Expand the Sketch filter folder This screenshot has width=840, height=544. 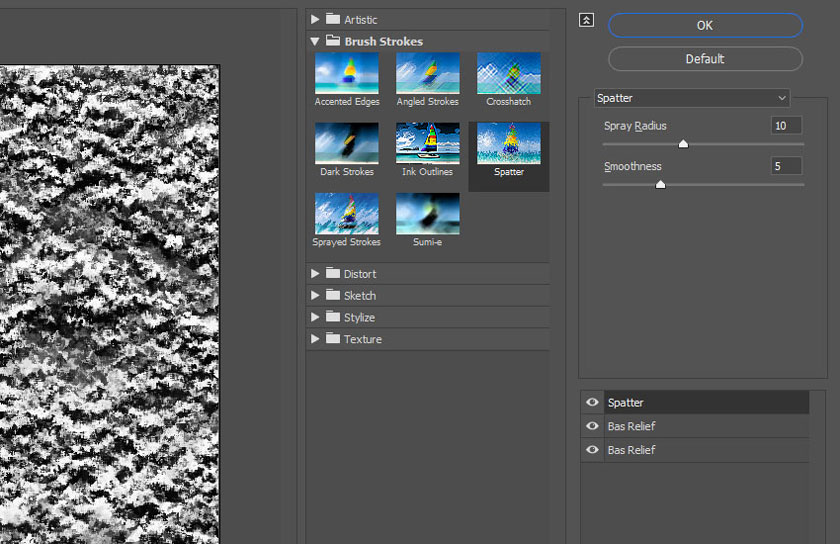point(315,295)
